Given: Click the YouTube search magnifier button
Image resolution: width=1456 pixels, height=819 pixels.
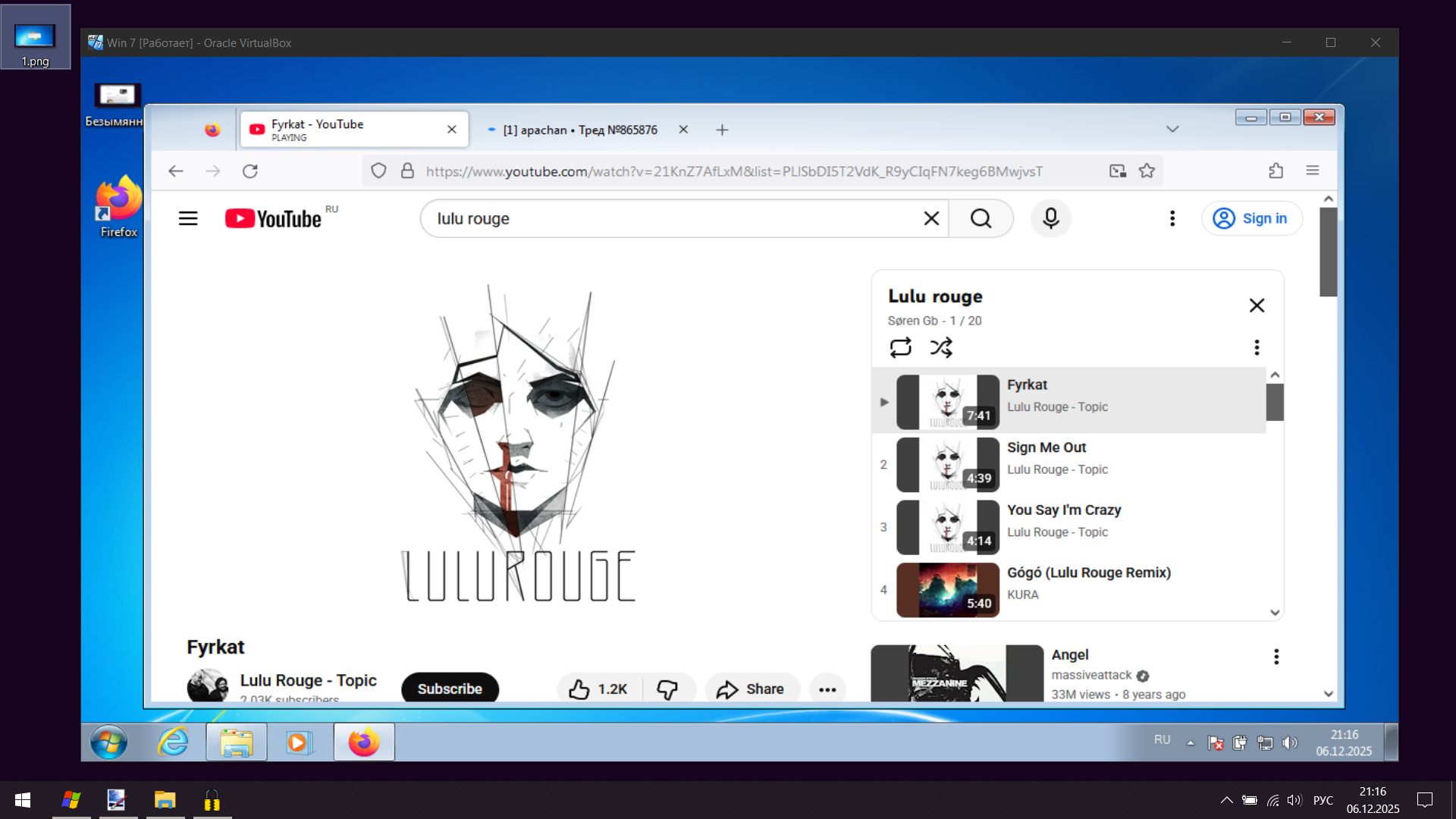Looking at the screenshot, I should pos(981,218).
